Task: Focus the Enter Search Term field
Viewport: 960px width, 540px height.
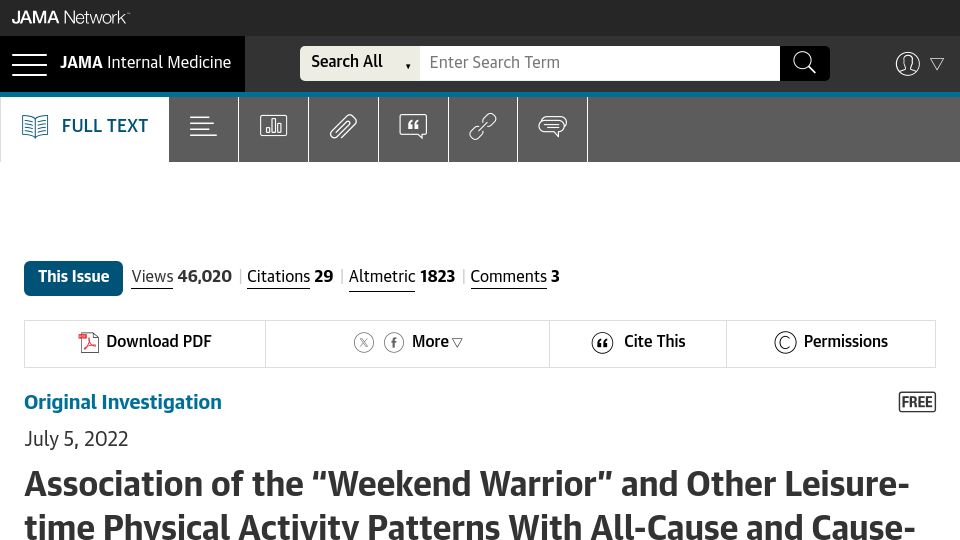Action: (599, 62)
